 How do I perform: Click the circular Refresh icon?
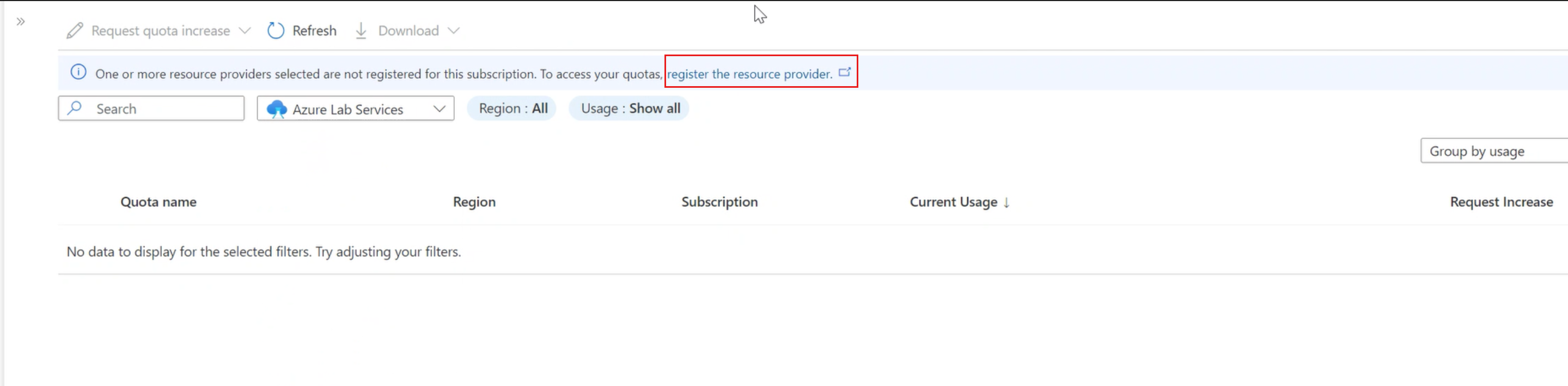pyautogui.click(x=276, y=31)
